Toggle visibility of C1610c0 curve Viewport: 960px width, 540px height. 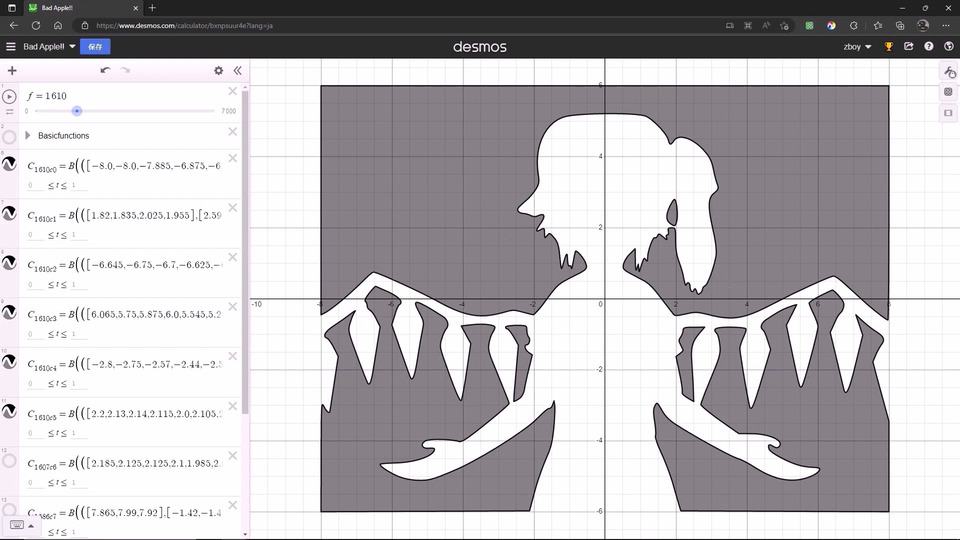pyautogui.click(x=9, y=164)
